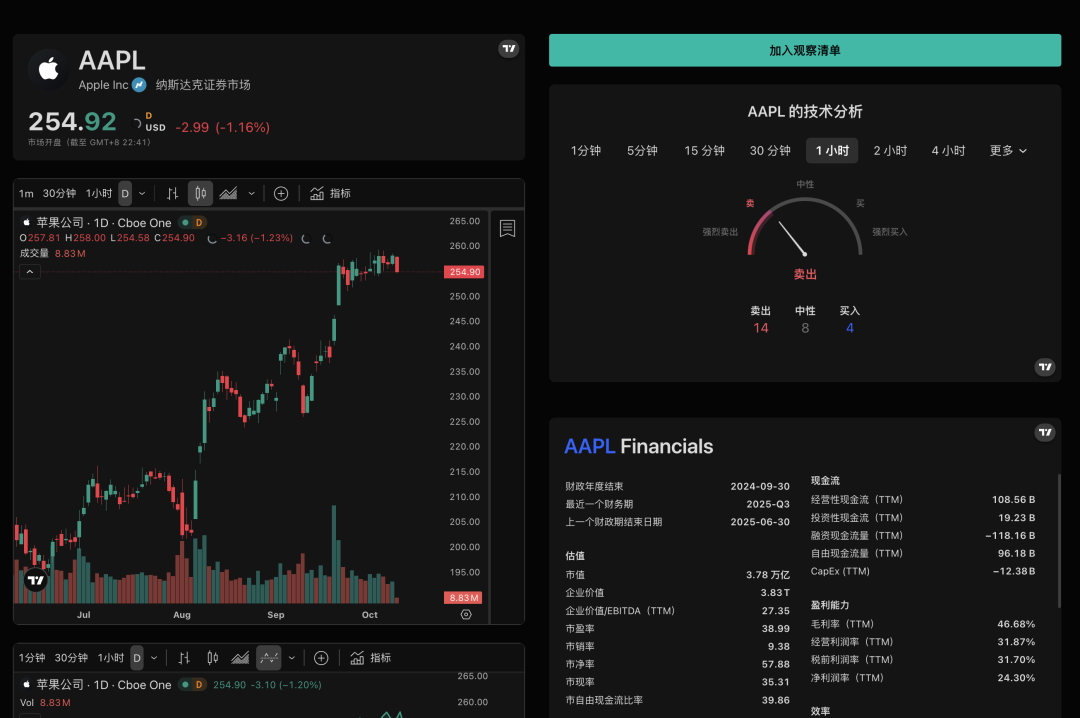The height and width of the screenshot is (718, 1080).
Task: Collapse the chart legend with the chevron
Action: (x=29, y=271)
